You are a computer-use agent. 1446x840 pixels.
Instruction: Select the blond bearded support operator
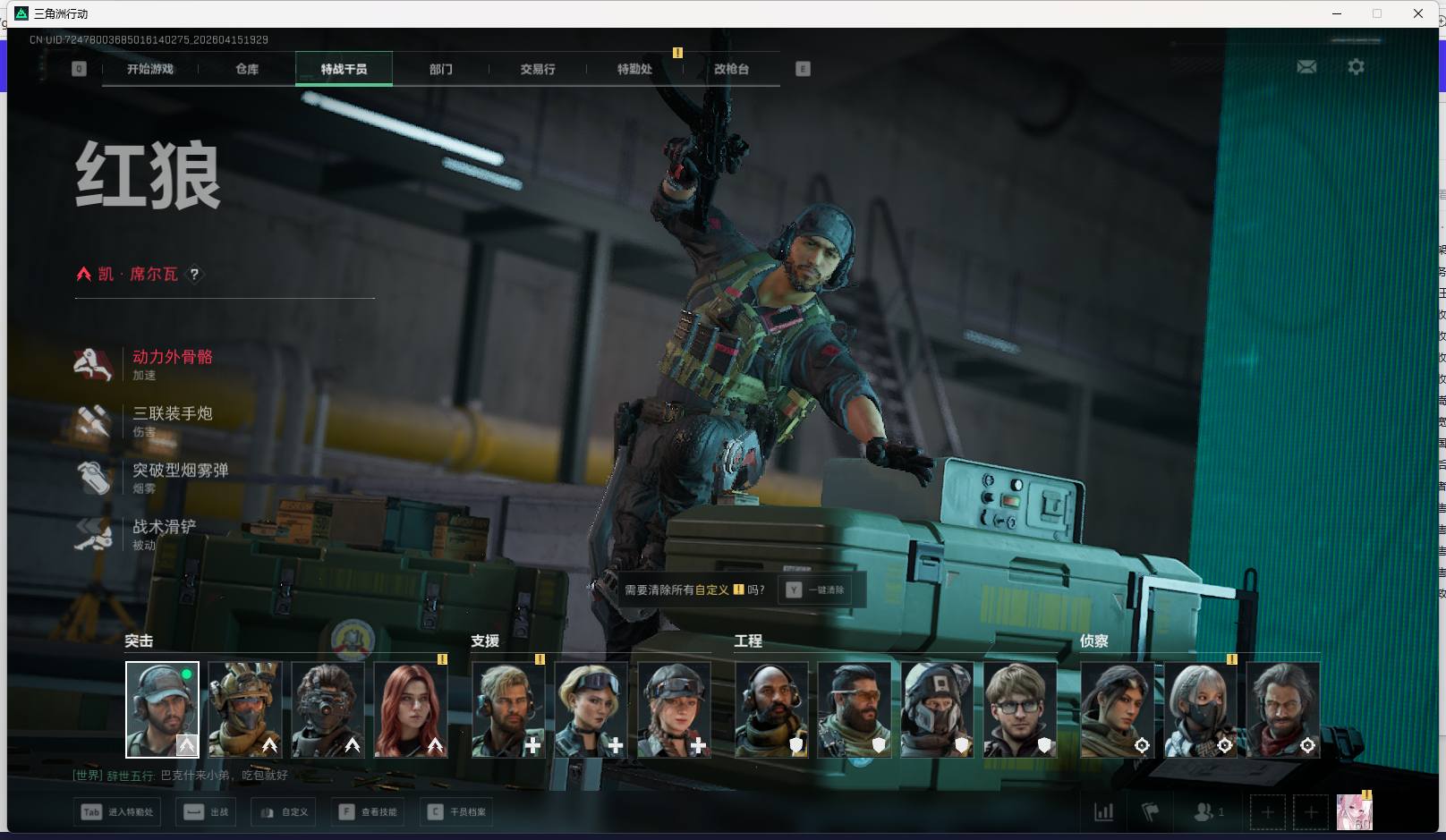click(x=508, y=709)
